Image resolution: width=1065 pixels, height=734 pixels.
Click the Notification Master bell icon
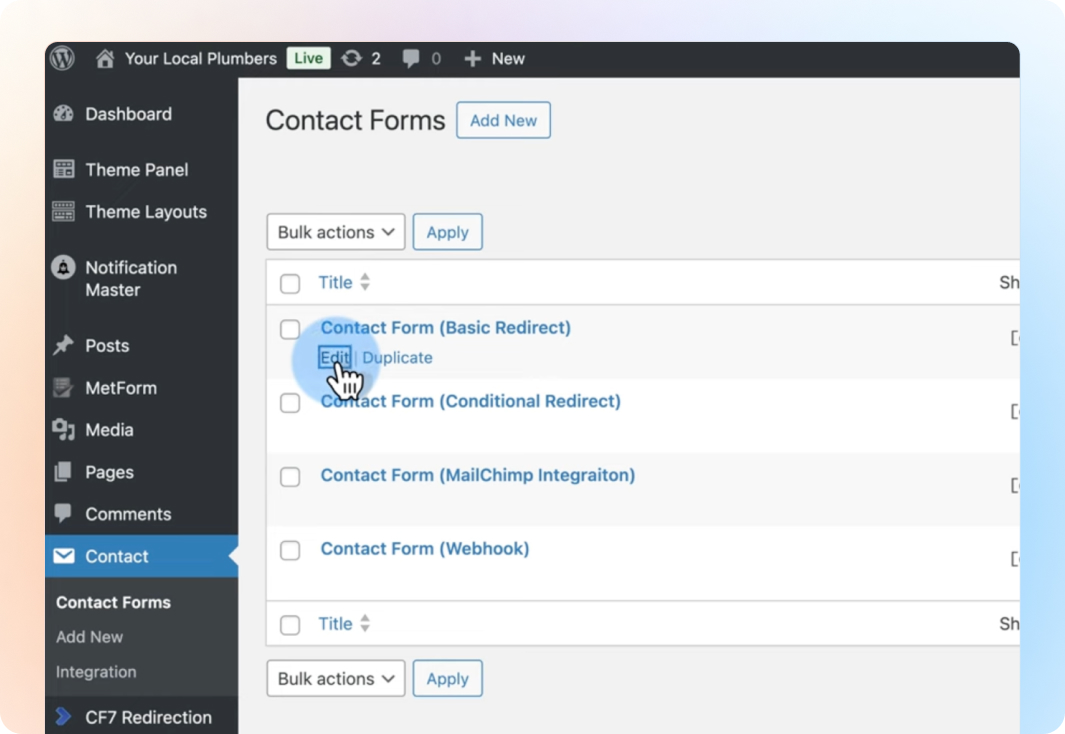point(64,268)
